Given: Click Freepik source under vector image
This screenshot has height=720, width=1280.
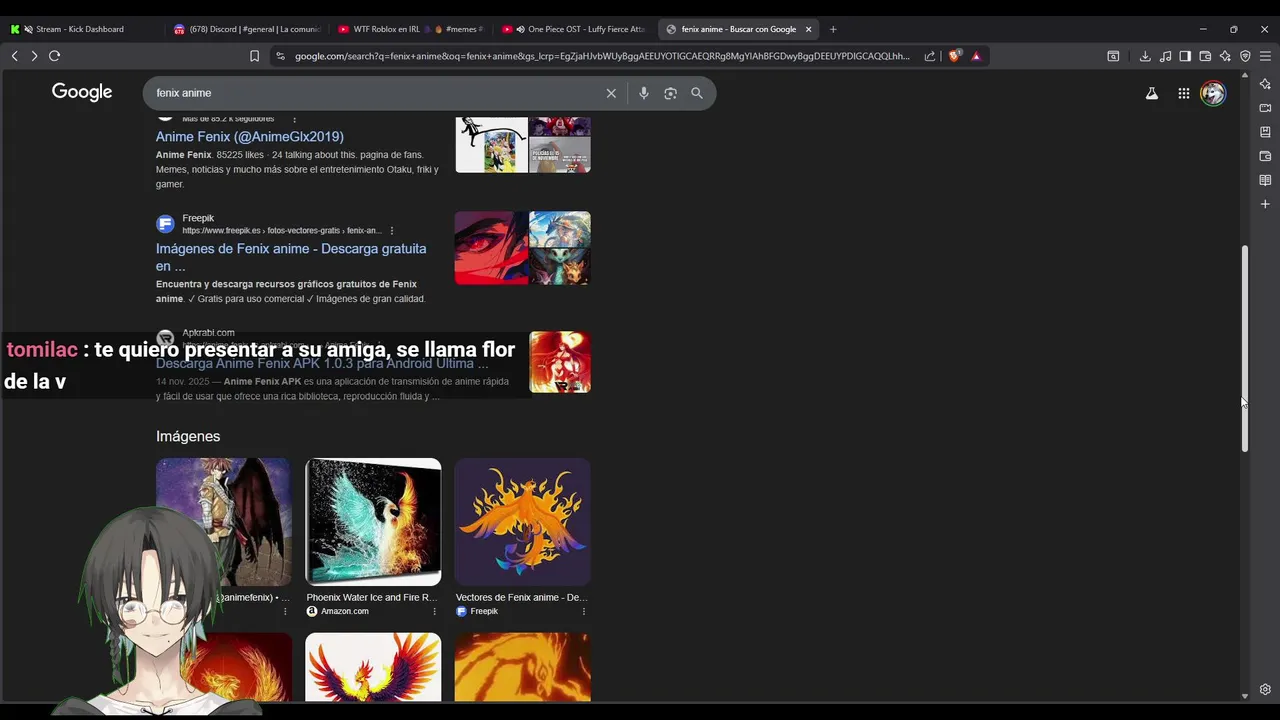Looking at the screenshot, I should click(x=484, y=611).
